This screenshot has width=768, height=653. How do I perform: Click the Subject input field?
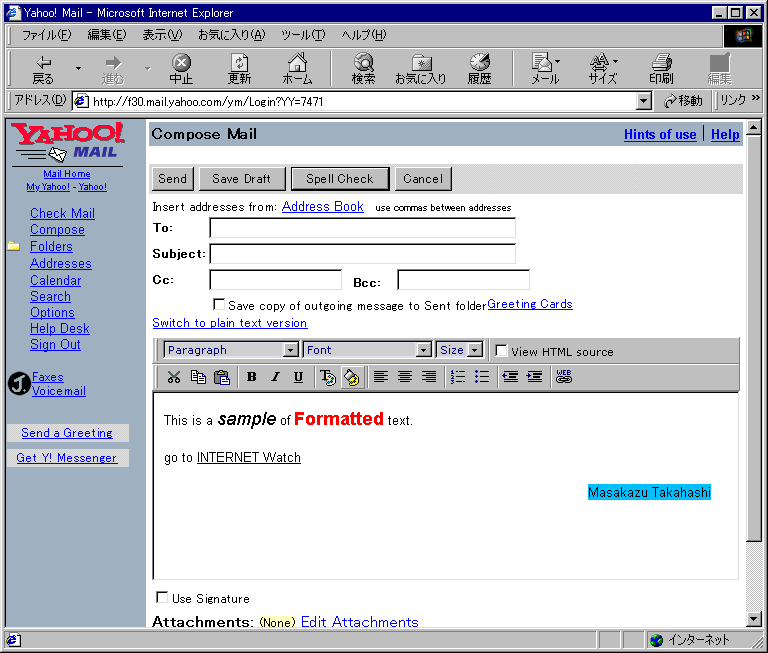362,254
